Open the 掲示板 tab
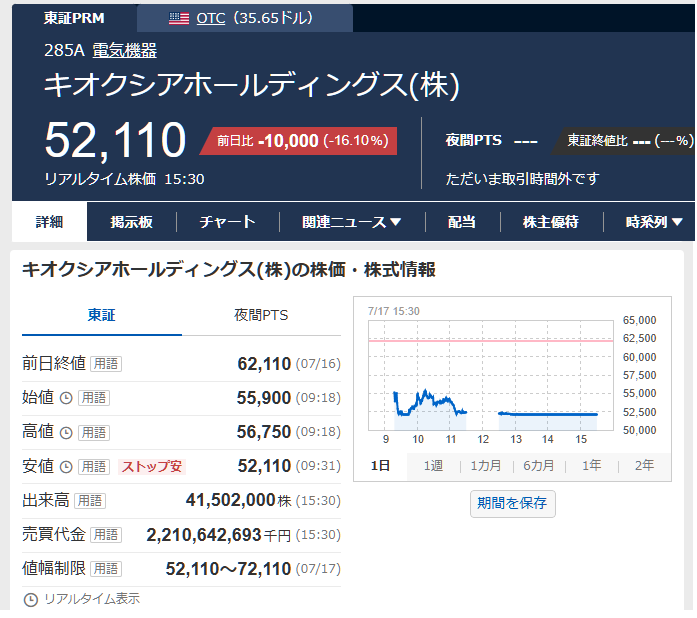697x618 pixels. tap(132, 222)
